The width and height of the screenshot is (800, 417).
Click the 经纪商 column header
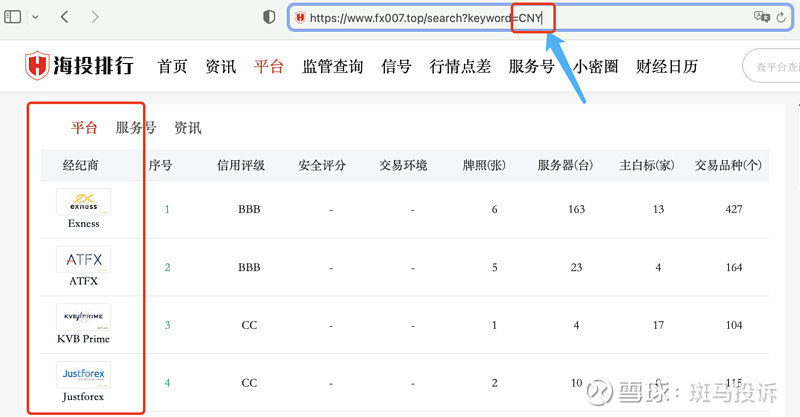[x=81, y=165]
